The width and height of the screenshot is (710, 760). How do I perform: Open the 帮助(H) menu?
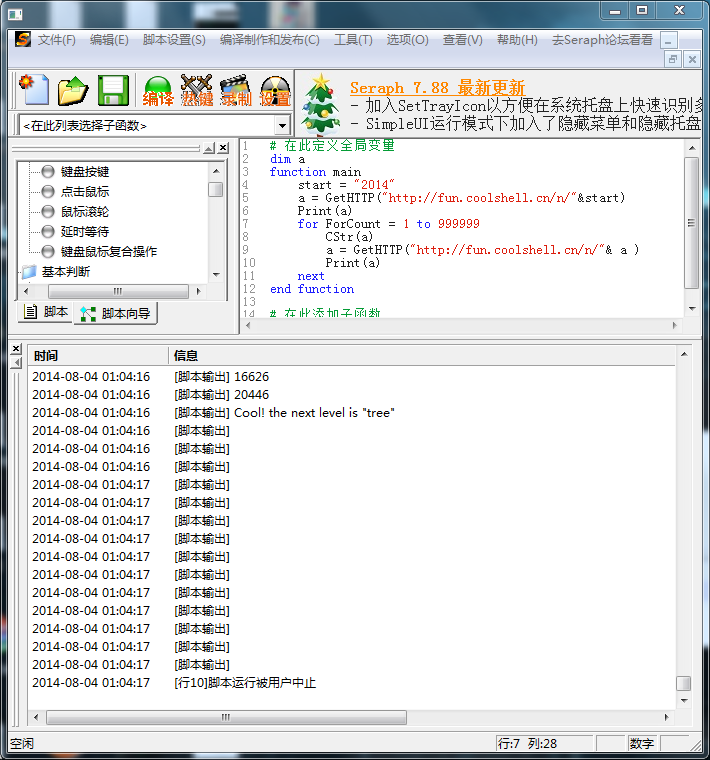(x=517, y=40)
